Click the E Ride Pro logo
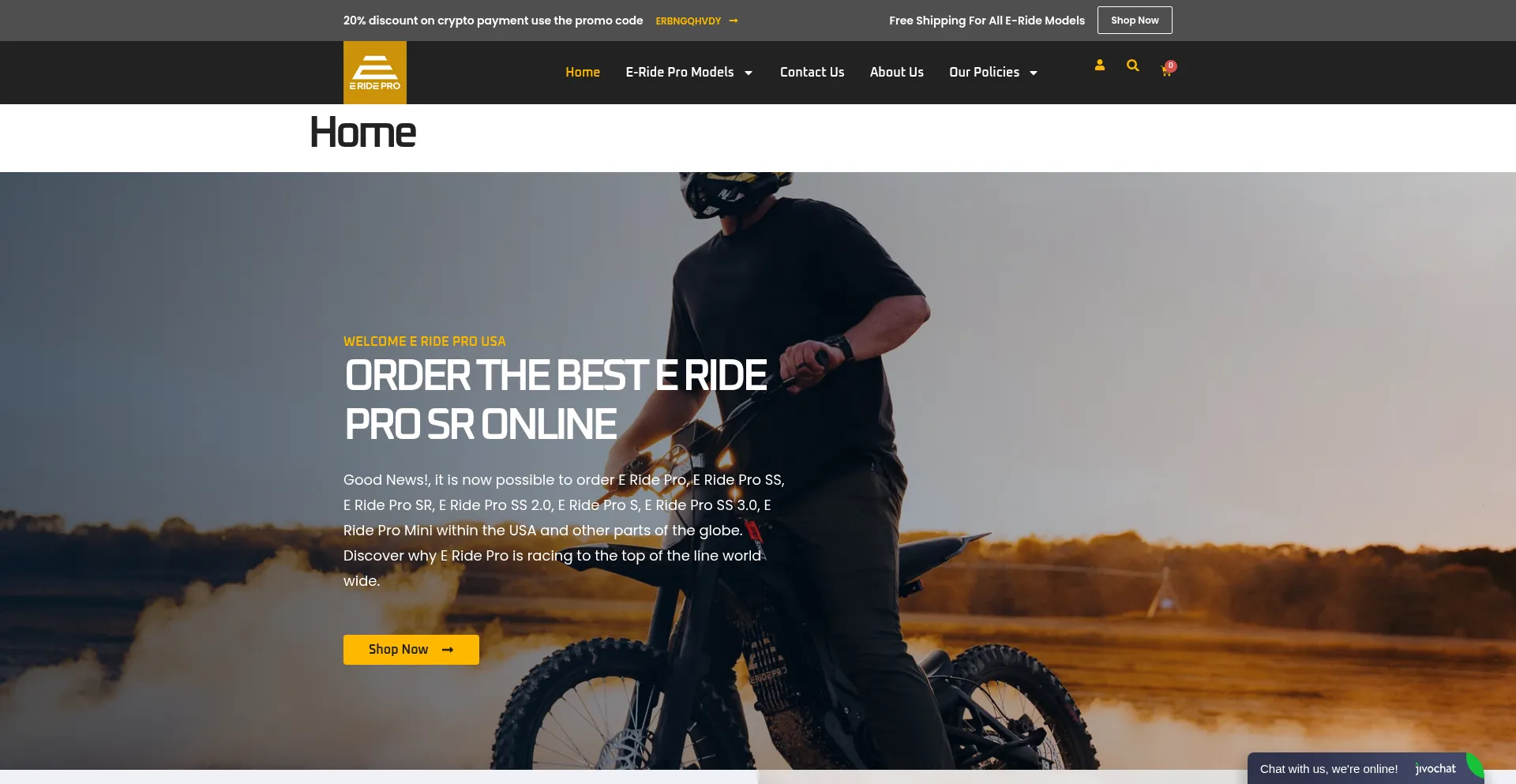 pos(375,73)
